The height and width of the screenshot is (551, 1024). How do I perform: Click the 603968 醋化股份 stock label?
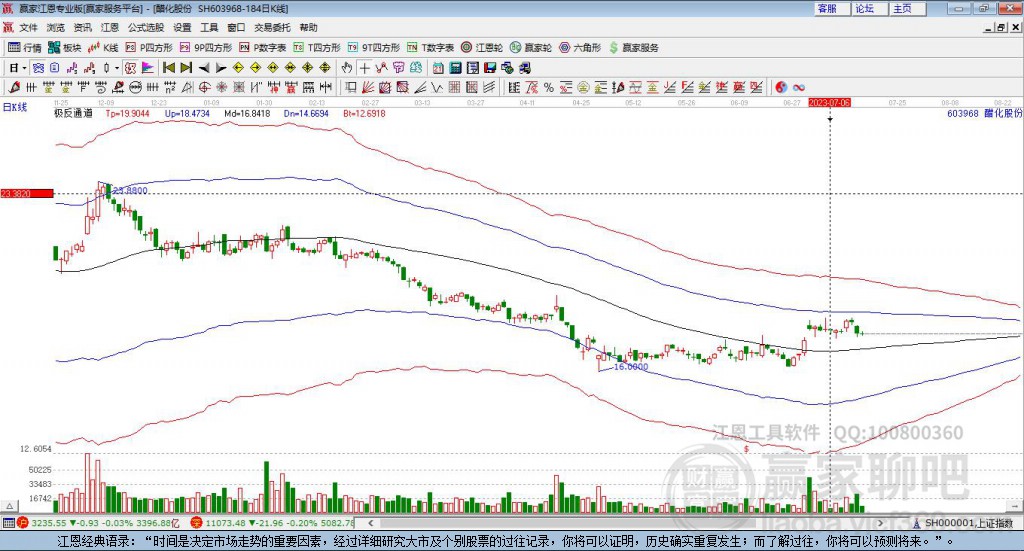[984, 113]
